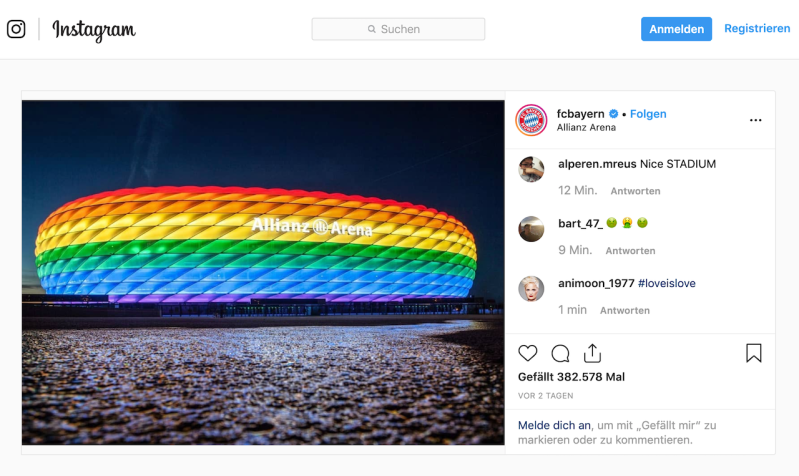
Task: Click the Instagram camera logo icon
Action: [x=16, y=29]
